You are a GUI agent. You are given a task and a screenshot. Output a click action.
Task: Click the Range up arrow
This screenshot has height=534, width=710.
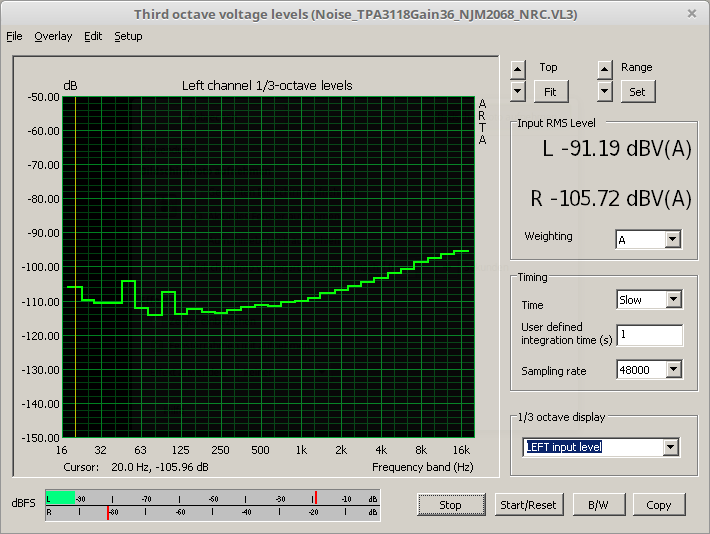604,69
